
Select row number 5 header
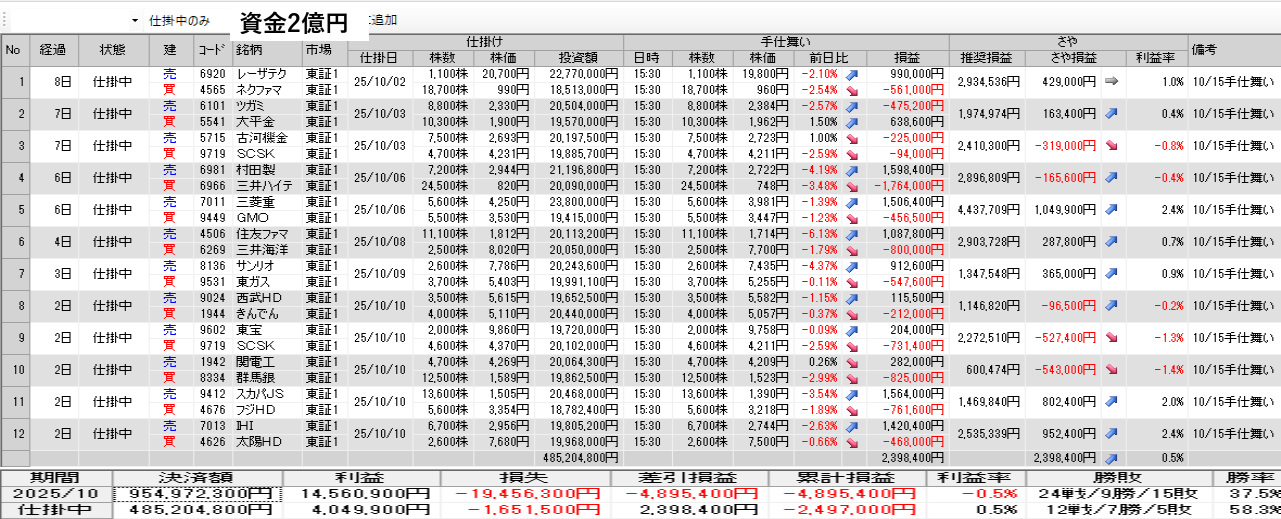(14, 210)
